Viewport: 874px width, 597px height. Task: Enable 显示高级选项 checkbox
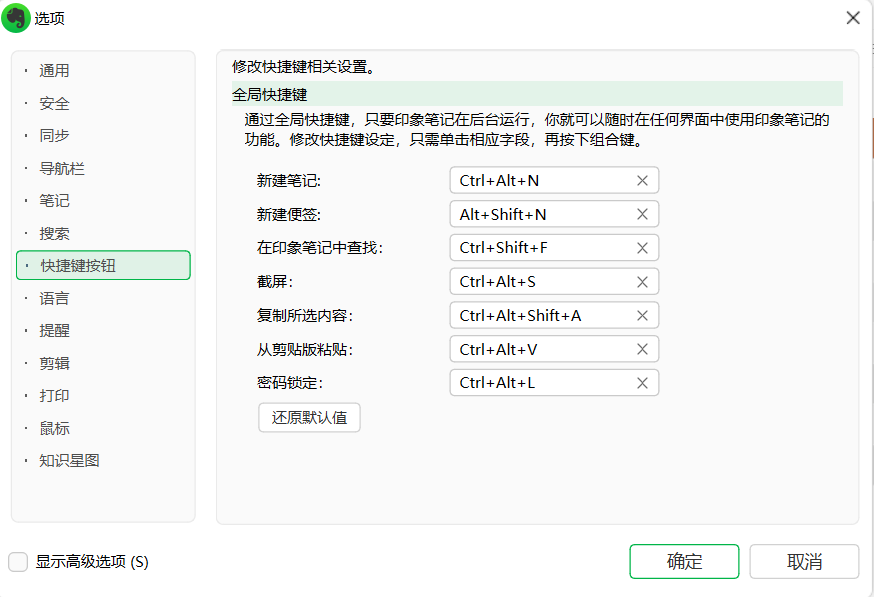[18, 562]
